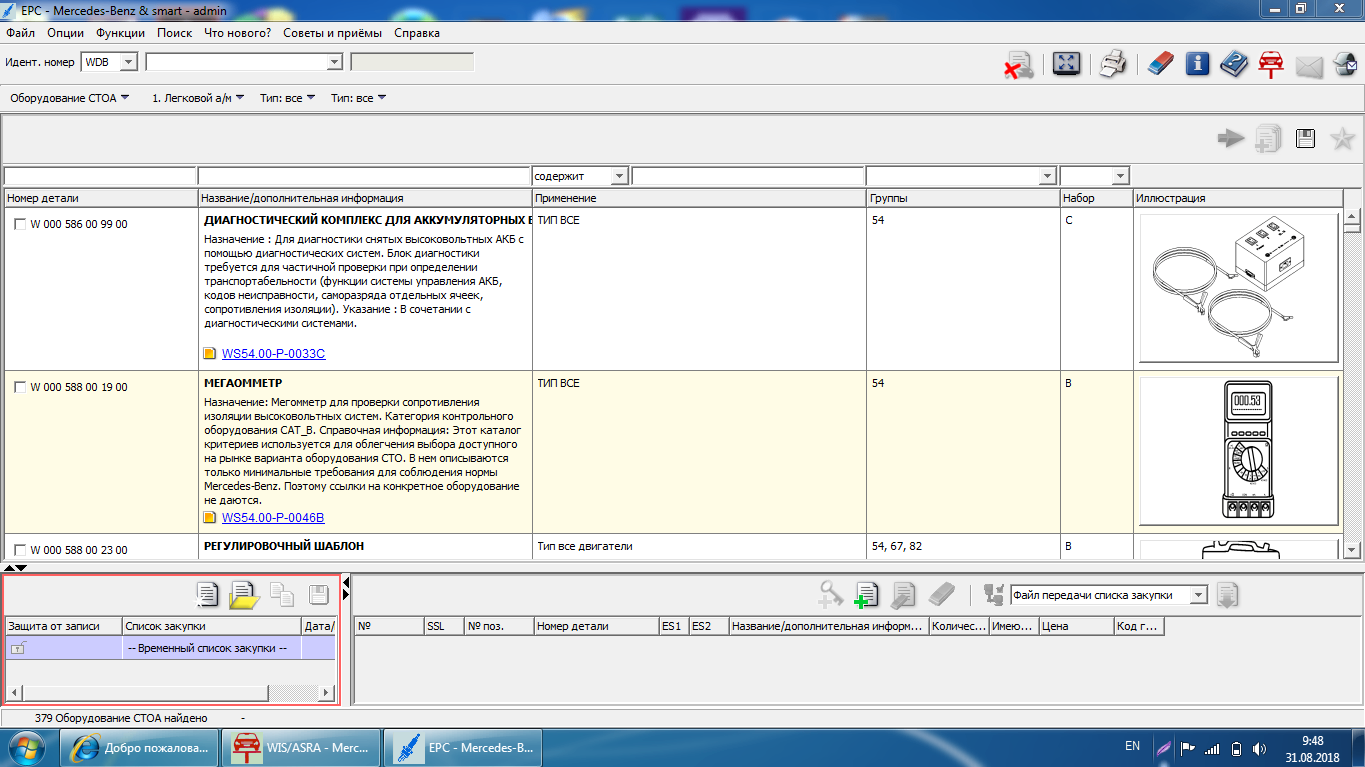This screenshot has height=767, width=1365.
Task: Click the grey arrow icon above the table
Action: pyautogui.click(x=1231, y=139)
